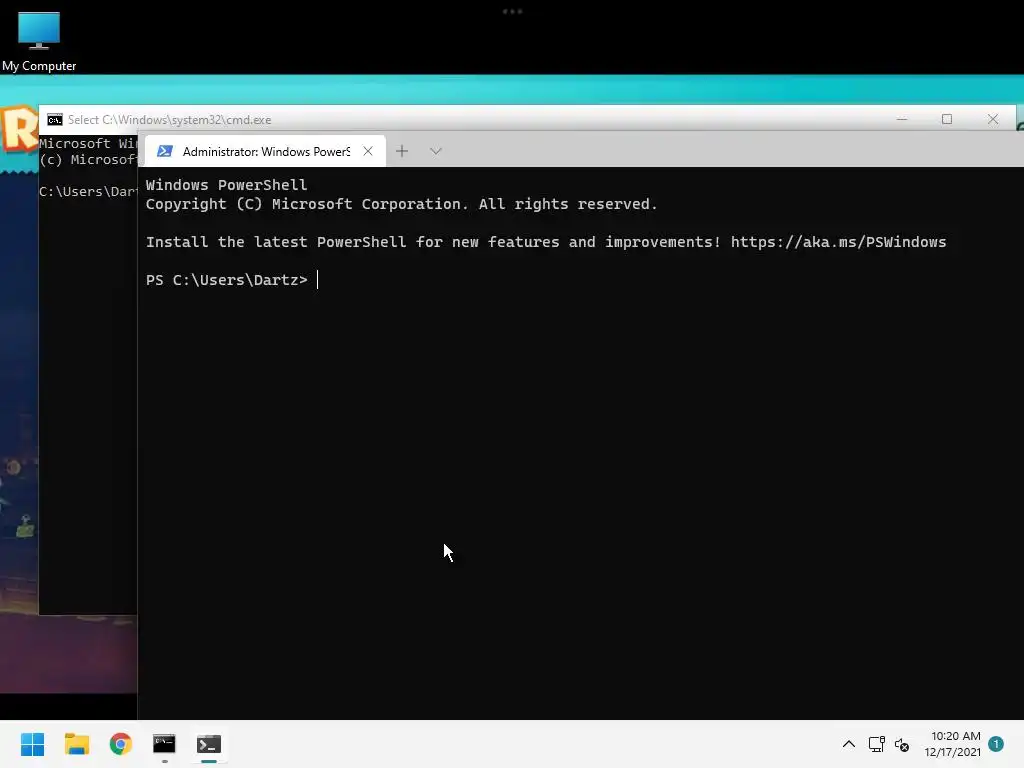Close the Administrator: Windows PowerShell tab
1024x768 pixels.
pos(368,152)
